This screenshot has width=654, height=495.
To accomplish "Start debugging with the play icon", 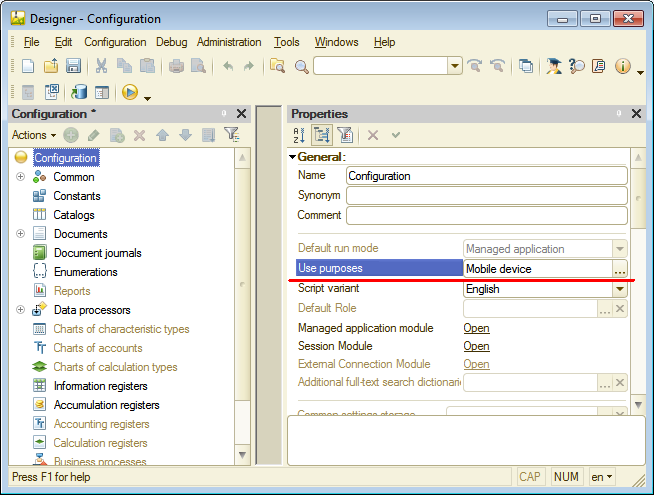I will point(130,92).
